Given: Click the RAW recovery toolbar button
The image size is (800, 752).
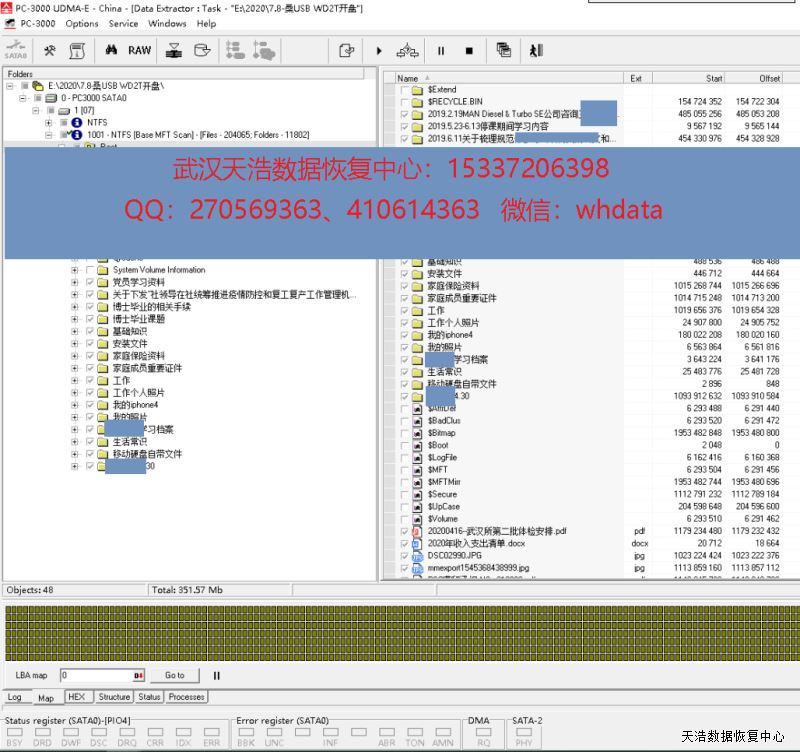Looking at the screenshot, I should coord(139,50).
